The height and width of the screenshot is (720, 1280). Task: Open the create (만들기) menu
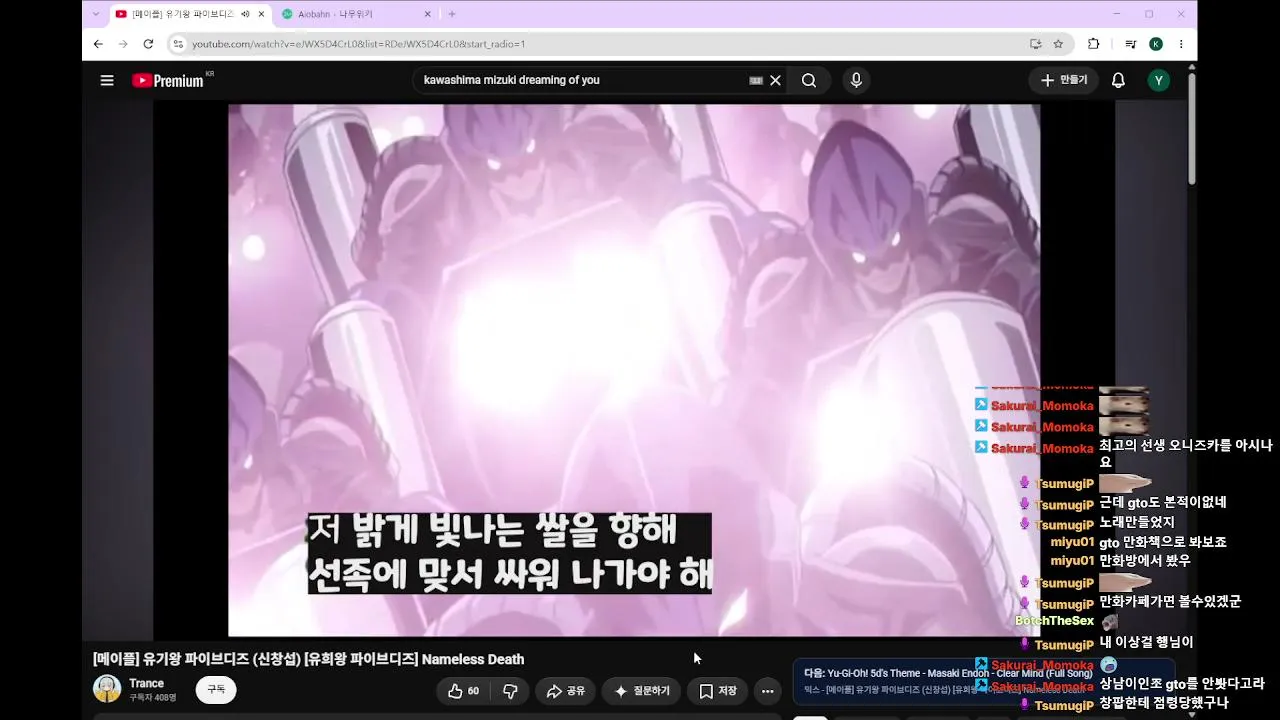1064,80
